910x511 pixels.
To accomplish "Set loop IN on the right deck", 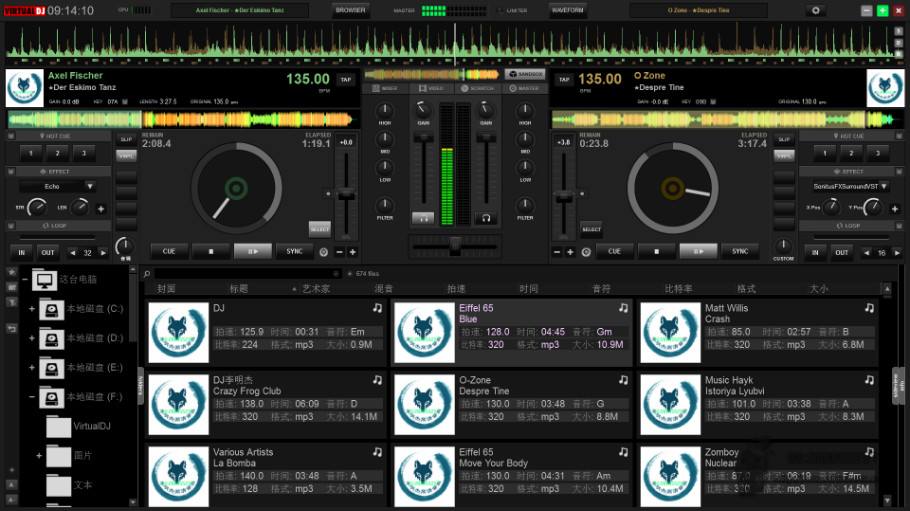I will pos(815,253).
